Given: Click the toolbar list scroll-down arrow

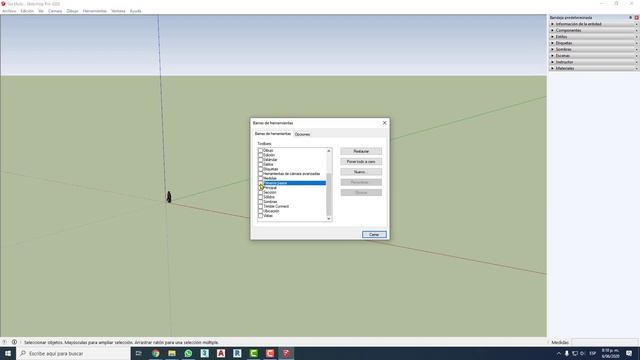Looking at the screenshot, I should click(329, 219).
